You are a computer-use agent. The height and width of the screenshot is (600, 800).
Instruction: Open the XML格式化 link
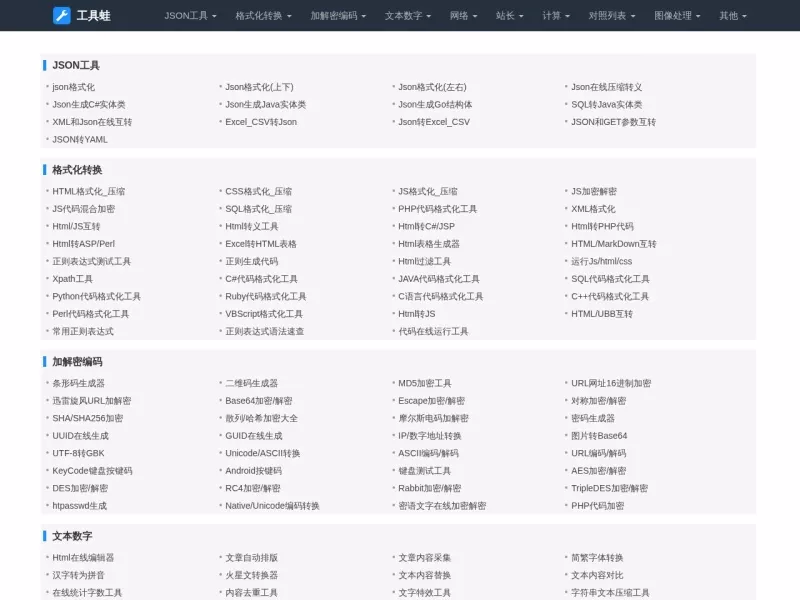tap(593, 209)
